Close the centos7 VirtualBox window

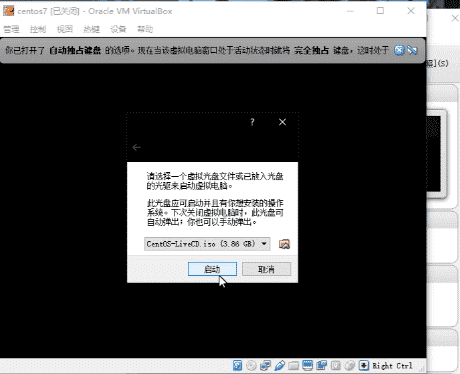(x=411, y=11)
